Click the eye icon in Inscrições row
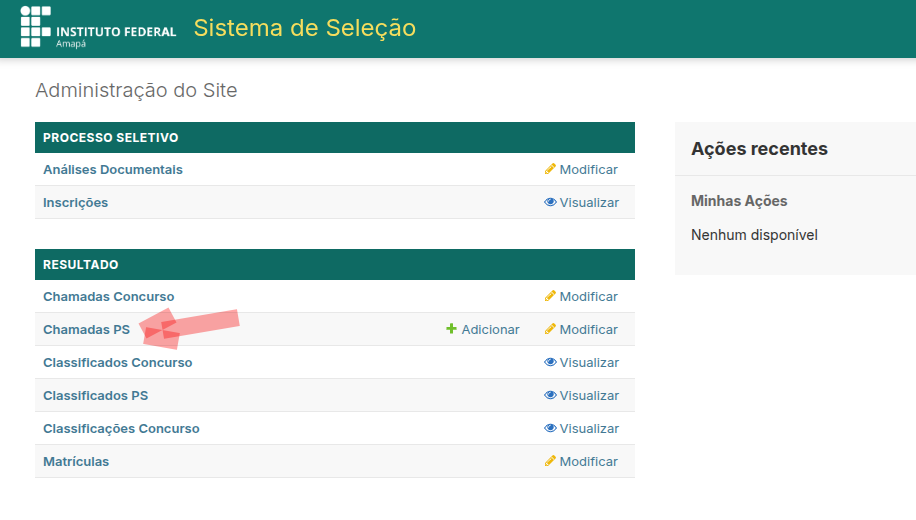 [550, 202]
